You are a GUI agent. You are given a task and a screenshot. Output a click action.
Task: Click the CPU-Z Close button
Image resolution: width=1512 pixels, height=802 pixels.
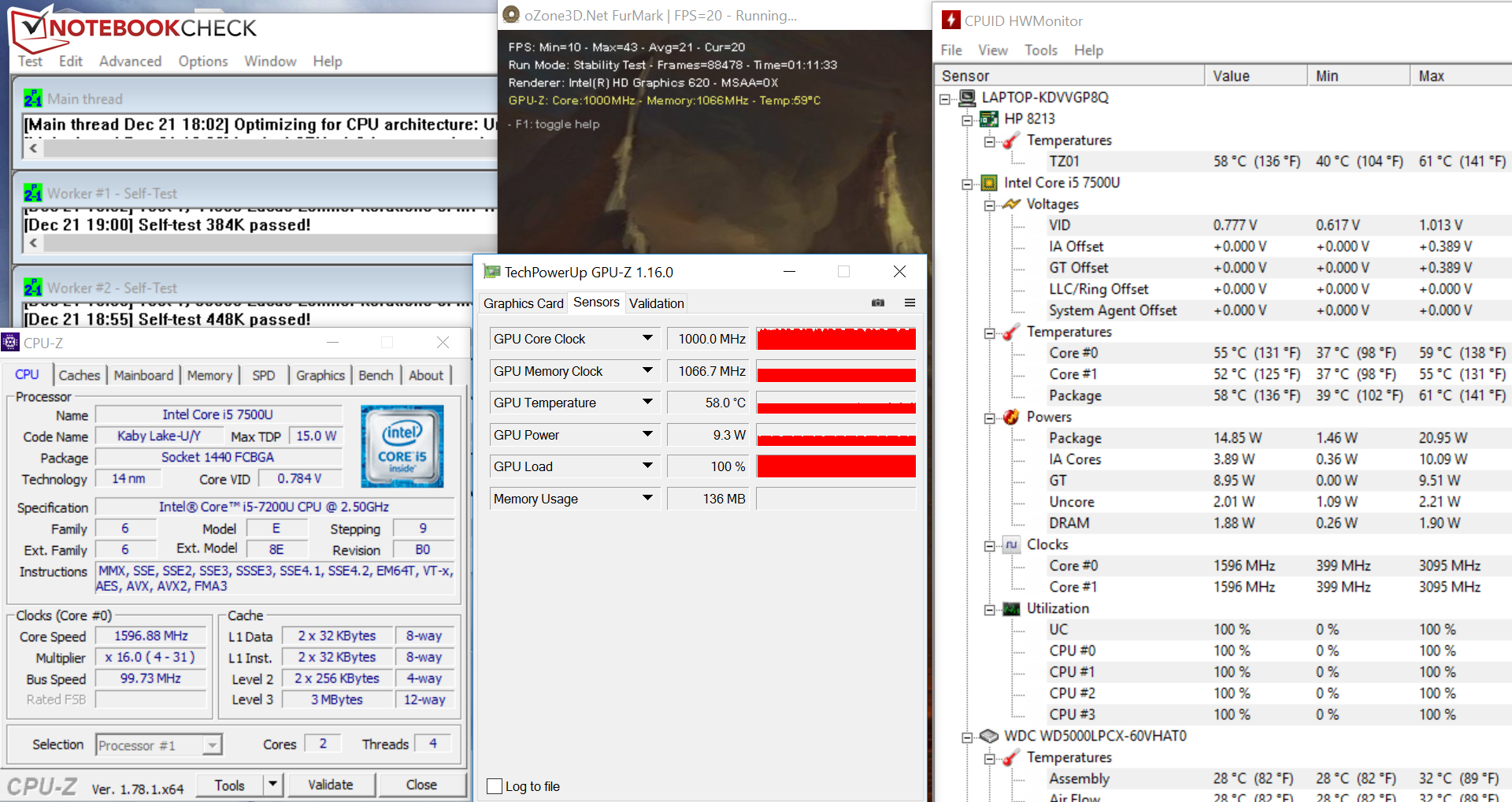point(421,785)
